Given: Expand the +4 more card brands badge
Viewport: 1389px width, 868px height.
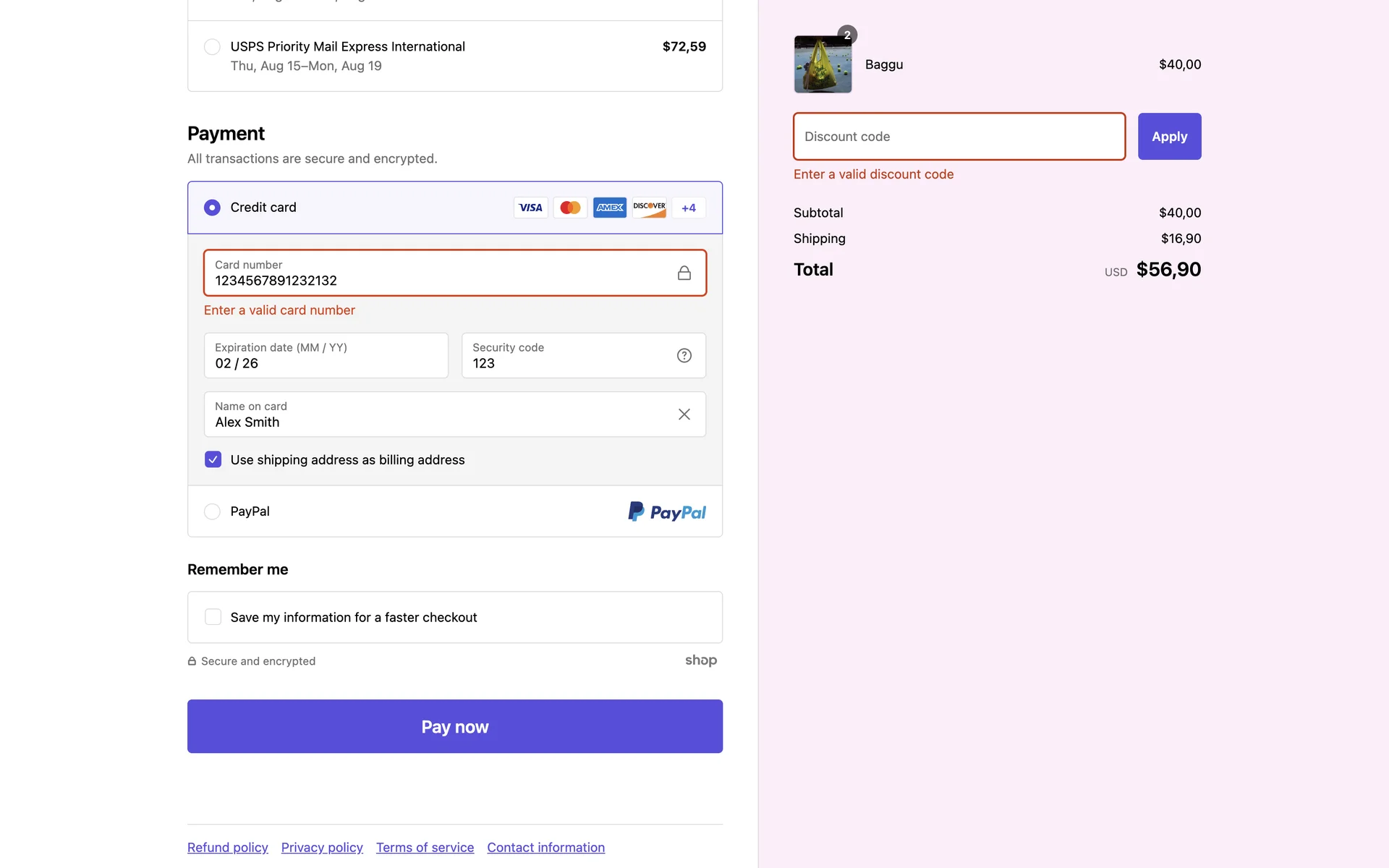Looking at the screenshot, I should [688, 208].
